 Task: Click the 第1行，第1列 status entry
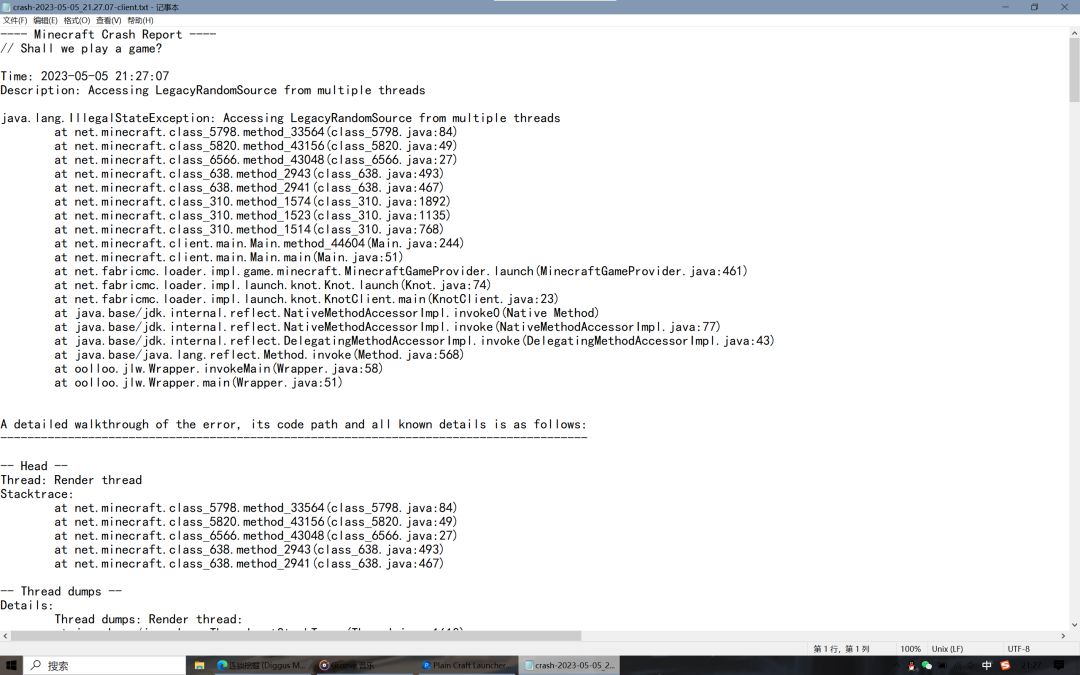pyautogui.click(x=841, y=649)
